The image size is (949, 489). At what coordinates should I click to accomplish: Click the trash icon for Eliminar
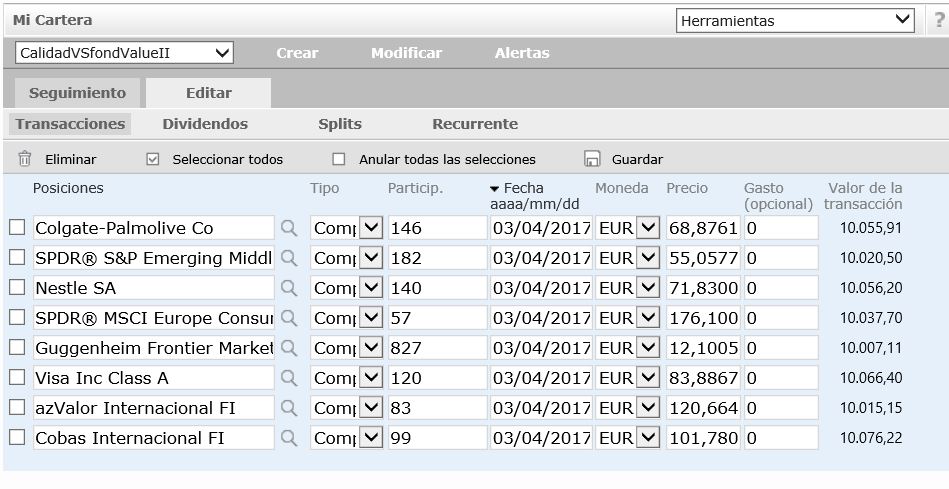point(25,159)
